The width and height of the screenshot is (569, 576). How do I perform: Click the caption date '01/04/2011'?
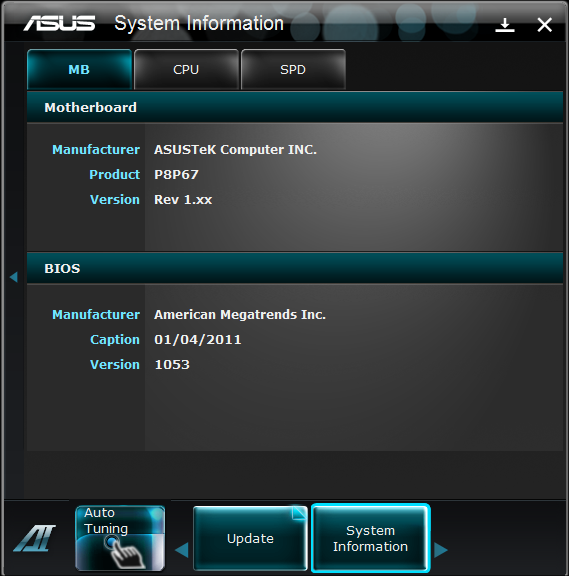pyautogui.click(x=198, y=339)
